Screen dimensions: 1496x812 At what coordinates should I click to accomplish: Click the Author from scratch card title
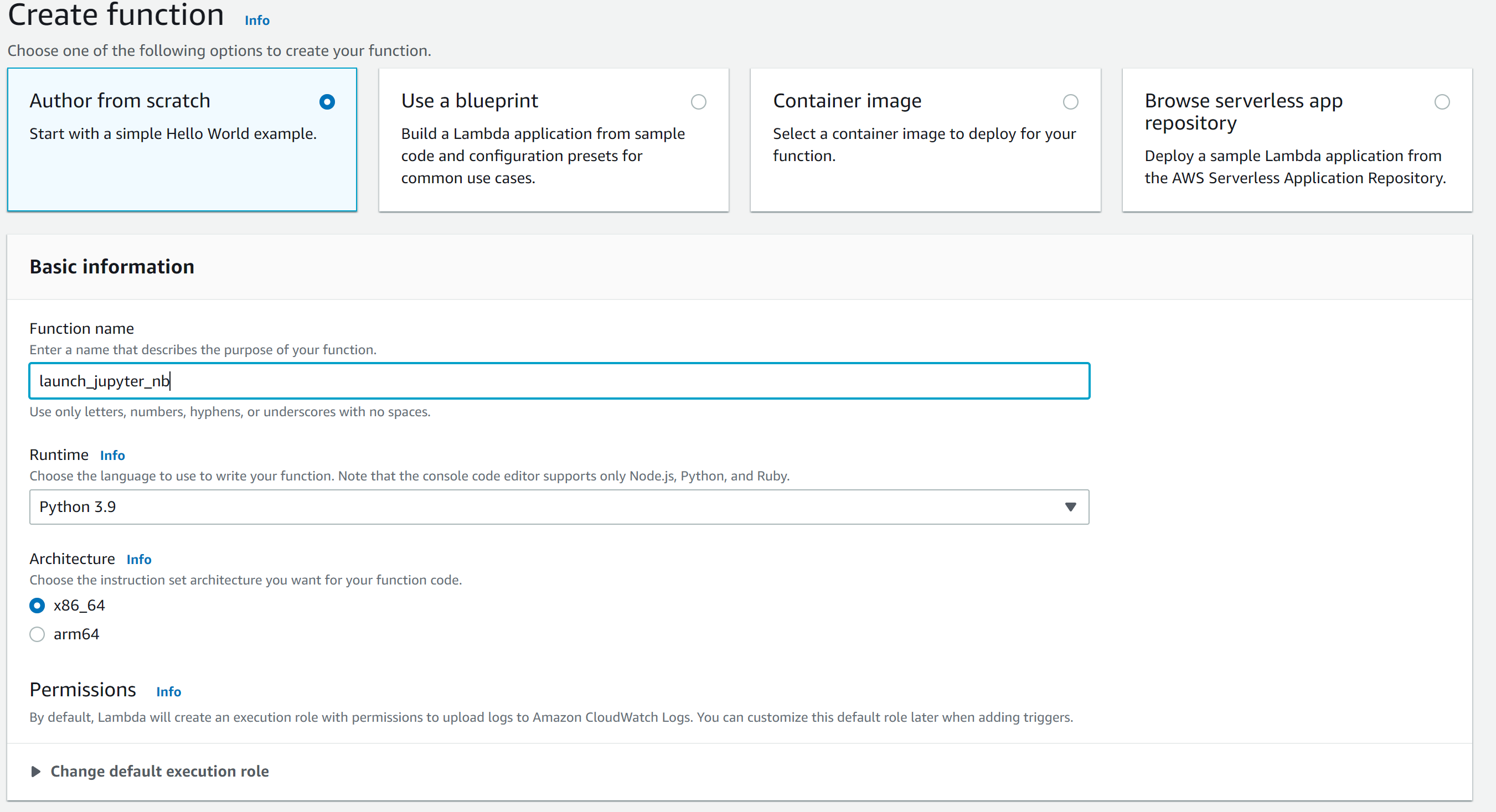120,101
